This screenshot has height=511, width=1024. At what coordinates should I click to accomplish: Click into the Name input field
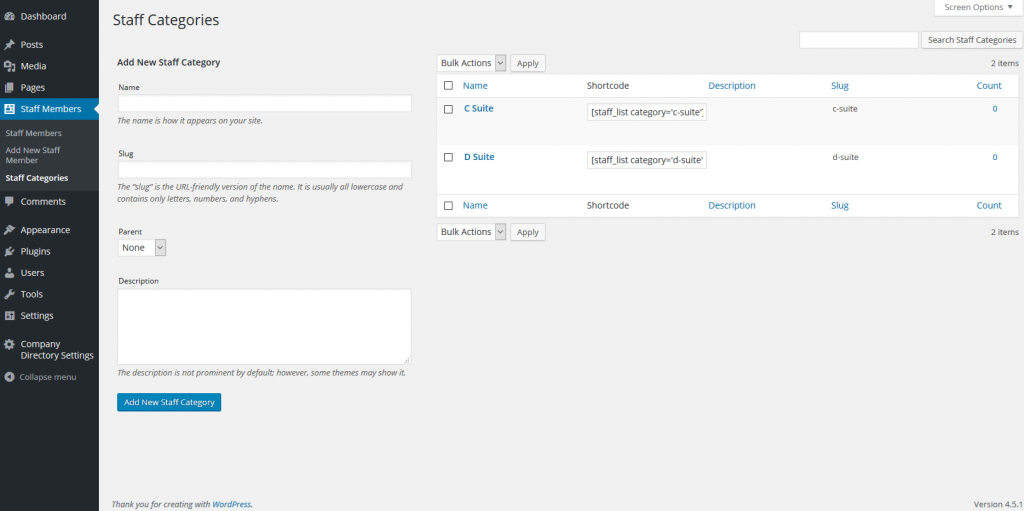coord(264,104)
